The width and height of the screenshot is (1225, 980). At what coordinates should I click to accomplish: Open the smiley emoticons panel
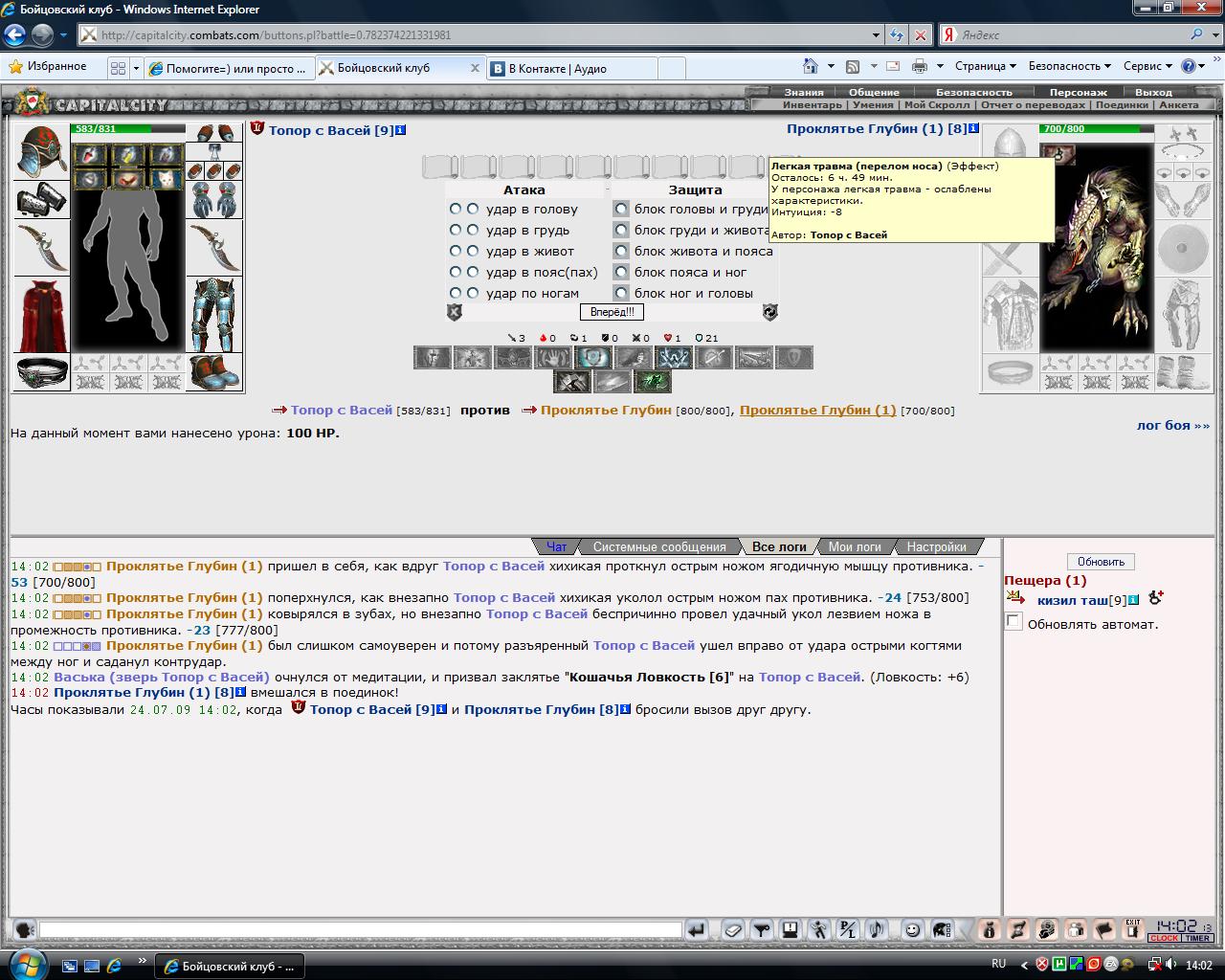point(913,929)
